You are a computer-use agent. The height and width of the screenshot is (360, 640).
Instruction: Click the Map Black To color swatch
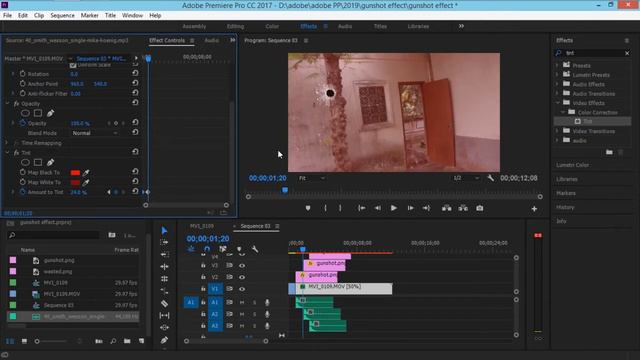tap(75, 173)
